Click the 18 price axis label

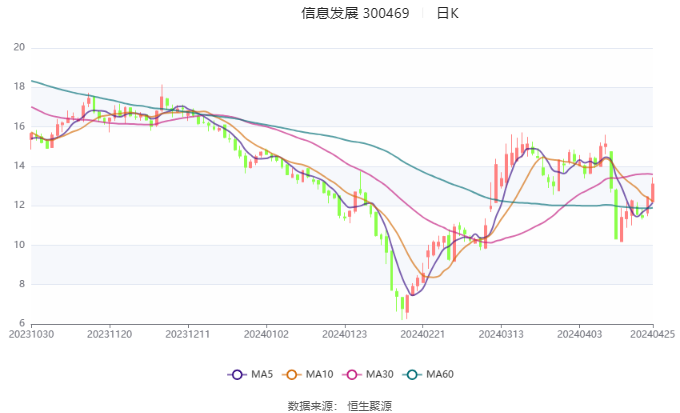(x=19, y=87)
